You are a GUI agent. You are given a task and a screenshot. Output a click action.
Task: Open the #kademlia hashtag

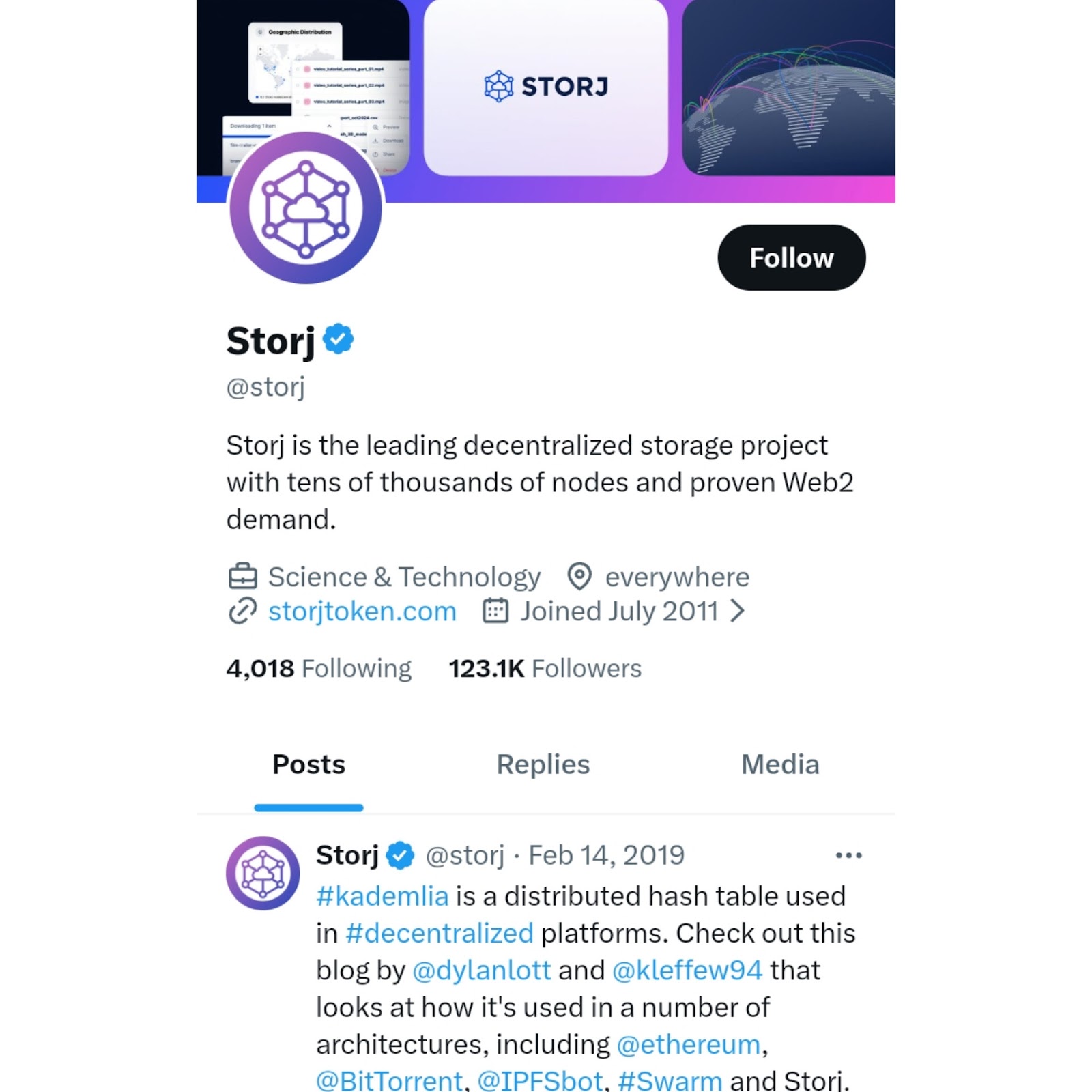point(382,896)
